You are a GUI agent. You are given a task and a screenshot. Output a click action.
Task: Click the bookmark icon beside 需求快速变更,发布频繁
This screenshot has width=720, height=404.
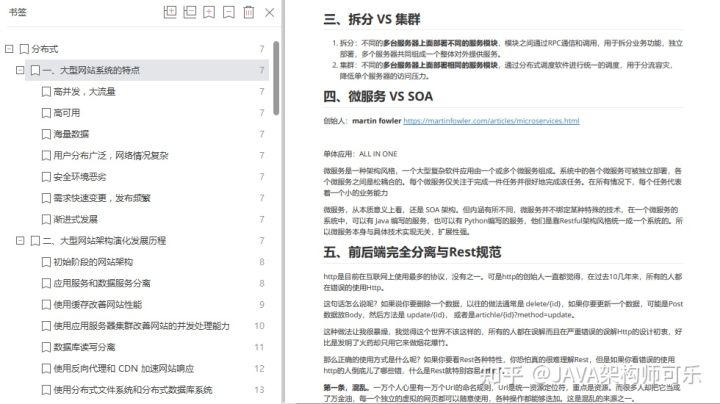pos(46,198)
